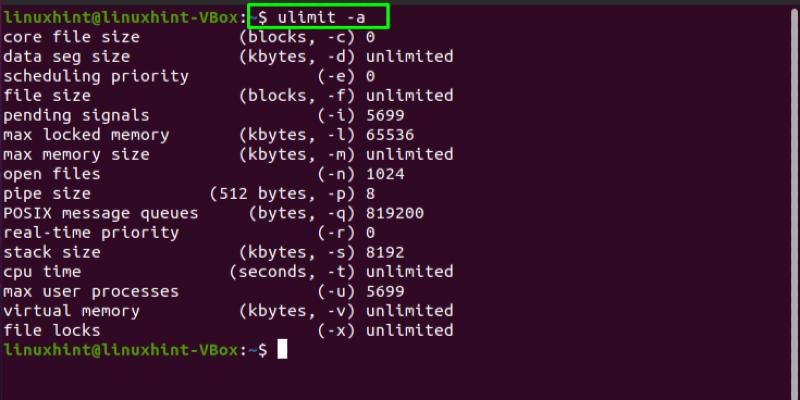The height and width of the screenshot is (400, 800).
Task: Click the terminal cursor block at the prompt
Action: (283, 349)
